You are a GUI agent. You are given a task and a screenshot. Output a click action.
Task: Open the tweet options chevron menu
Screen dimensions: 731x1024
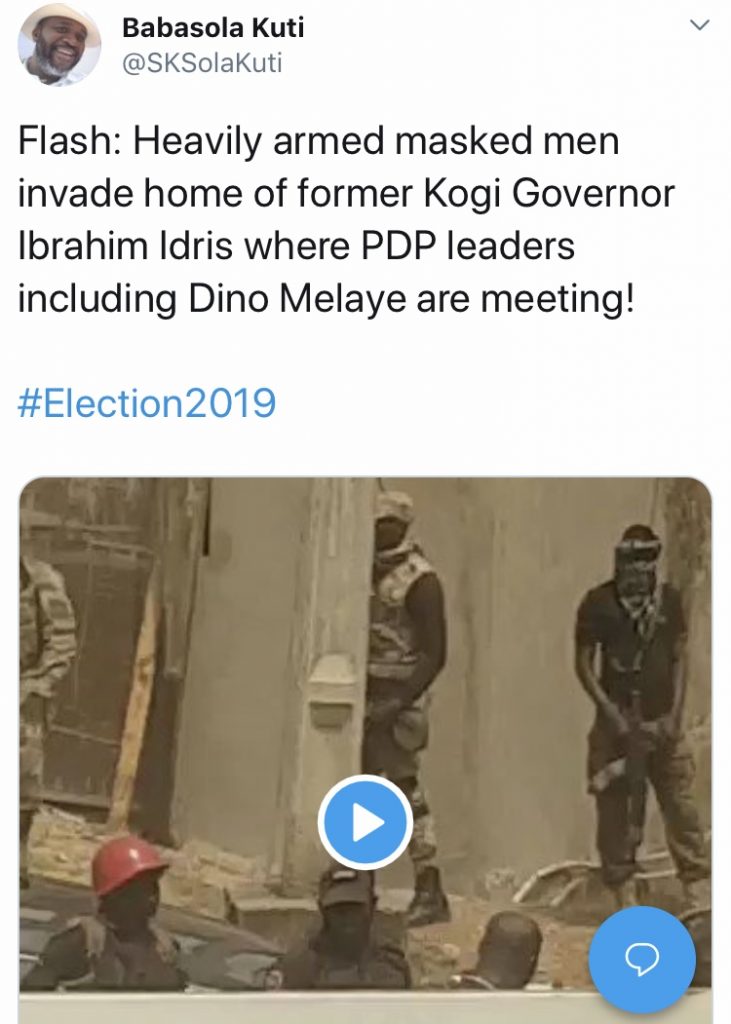(x=699, y=27)
